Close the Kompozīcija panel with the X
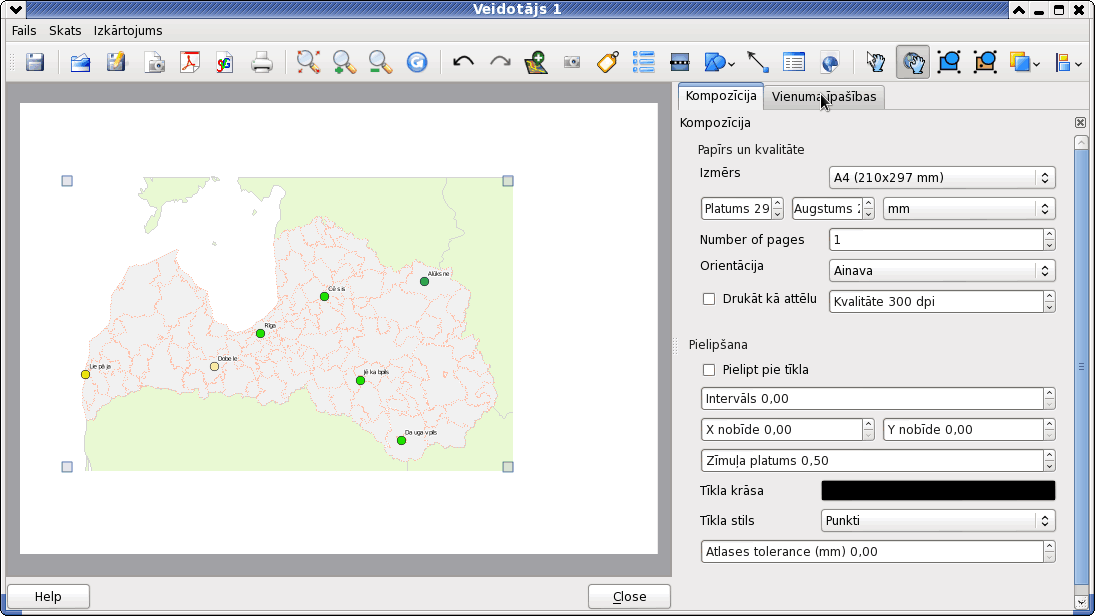The height and width of the screenshot is (616, 1095). pyautogui.click(x=1080, y=123)
